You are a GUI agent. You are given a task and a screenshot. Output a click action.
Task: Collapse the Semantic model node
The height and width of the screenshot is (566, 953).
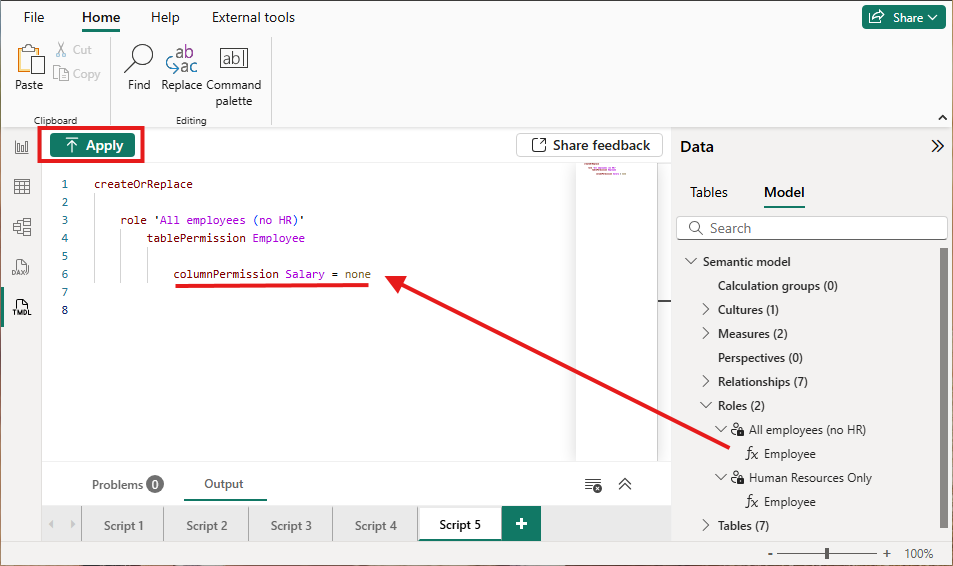click(x=690, y=261)
